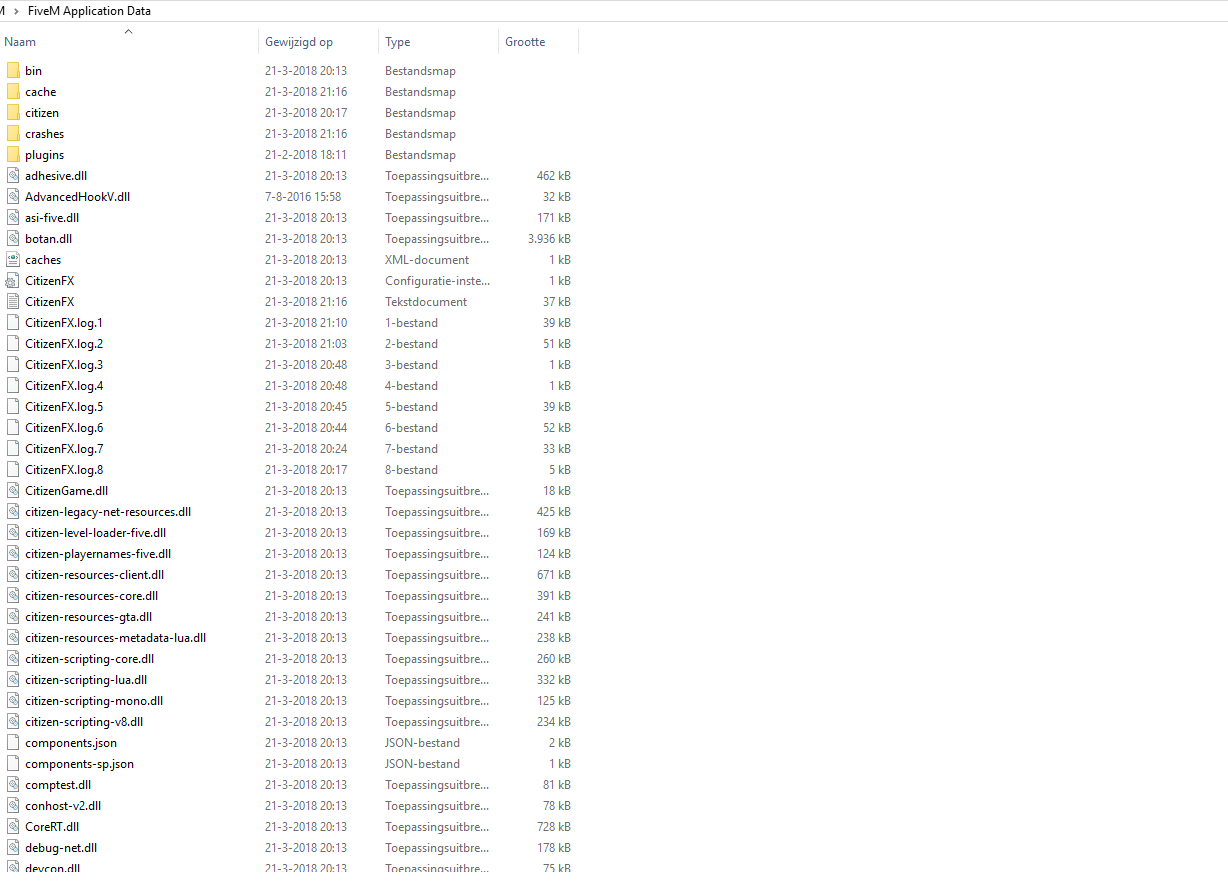1228x884 pixels.
Task: Click the Tekstdocument type cell
Action: coord(426,301)
